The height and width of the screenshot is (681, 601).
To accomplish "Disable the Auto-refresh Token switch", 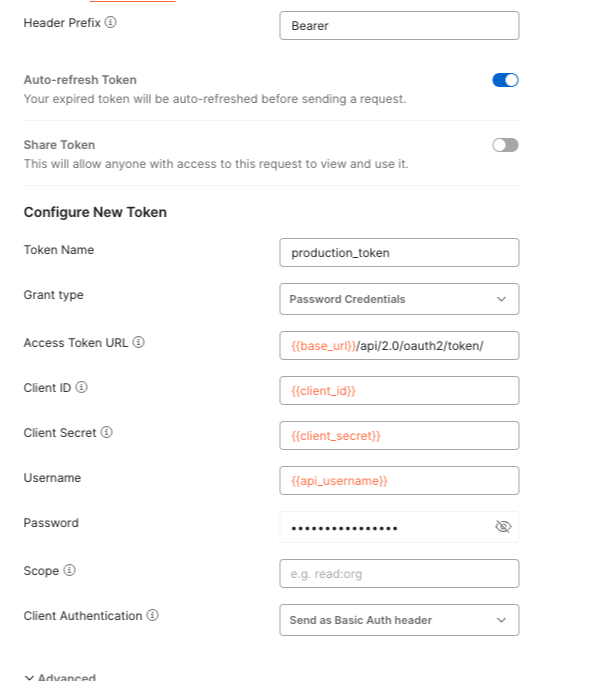I will point(505,80).
